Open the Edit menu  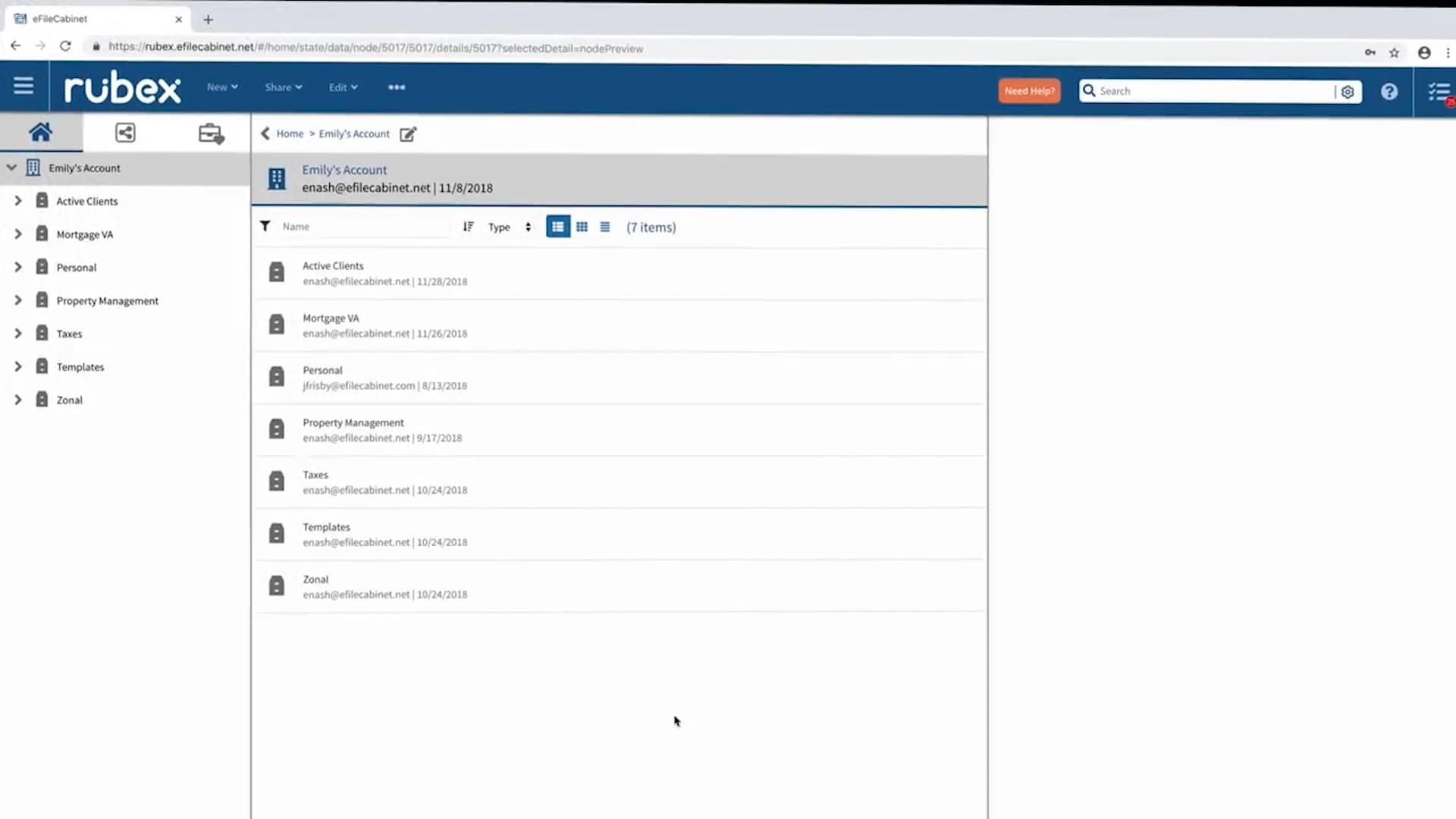tap(343, 86)
